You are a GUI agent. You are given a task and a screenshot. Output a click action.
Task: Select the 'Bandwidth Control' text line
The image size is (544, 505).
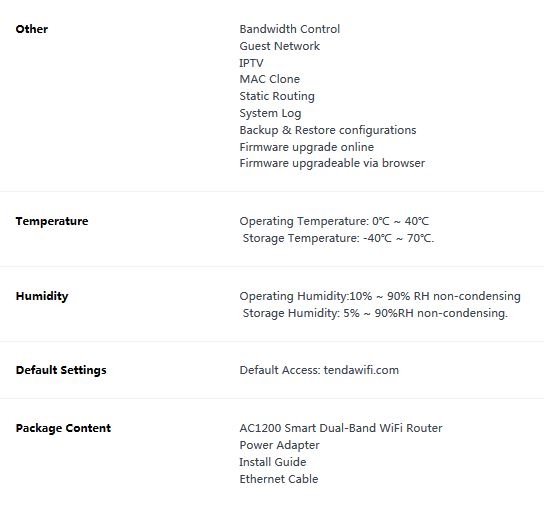click(x=289, y=29)
